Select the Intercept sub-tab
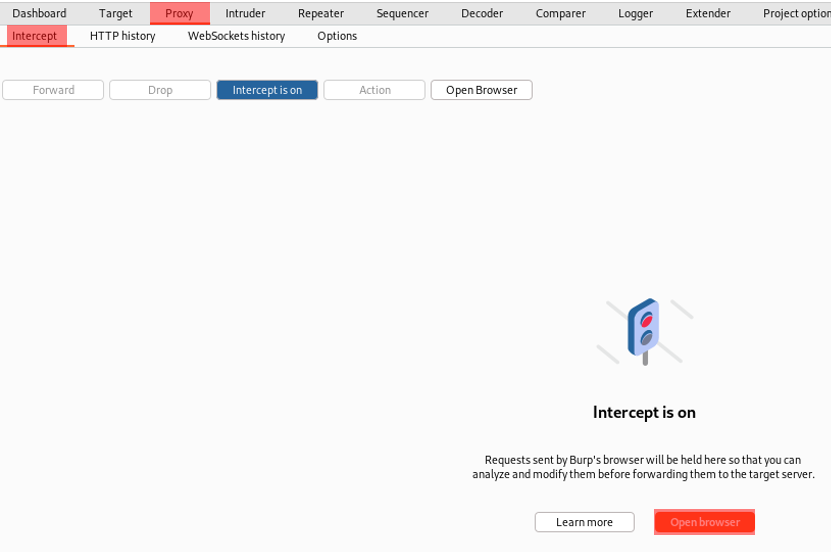 (34, 36)
